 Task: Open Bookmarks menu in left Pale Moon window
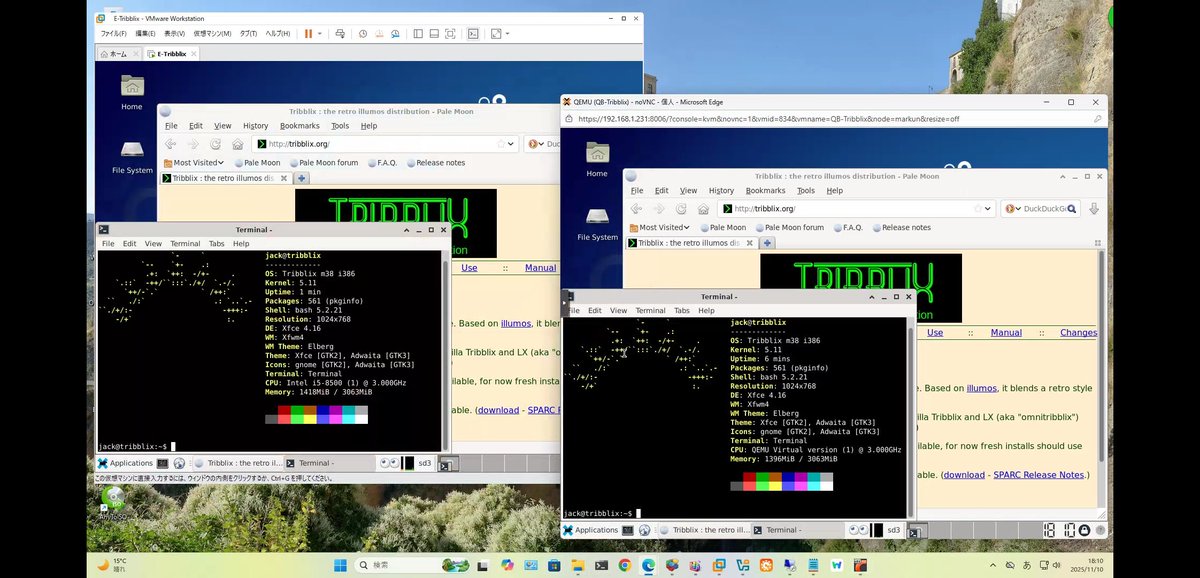300,126
